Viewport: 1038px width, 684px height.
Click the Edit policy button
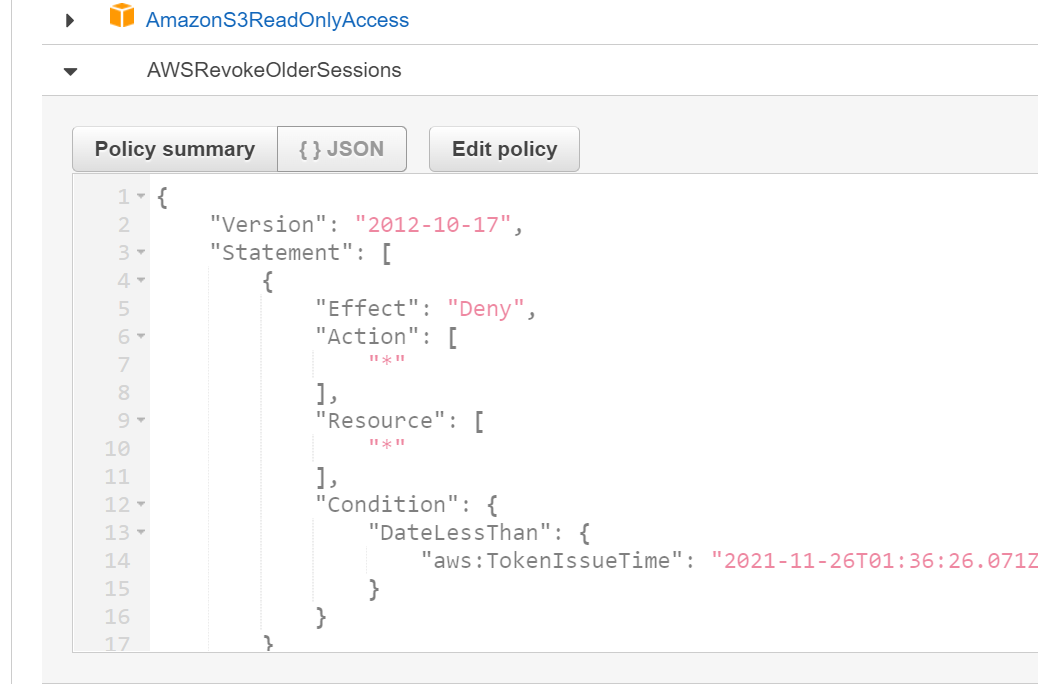pos(504,149)
